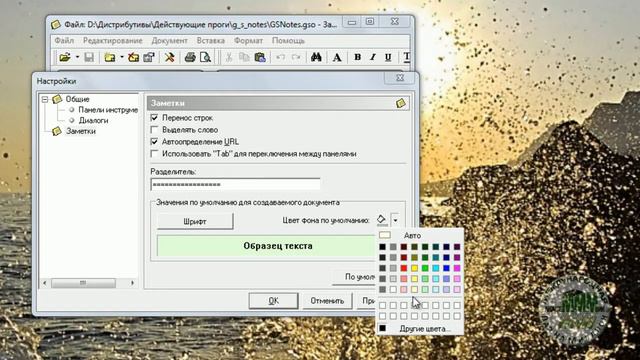Select Общие in settings tree
This screenshot has height=360, width=640.
[78, 99]
